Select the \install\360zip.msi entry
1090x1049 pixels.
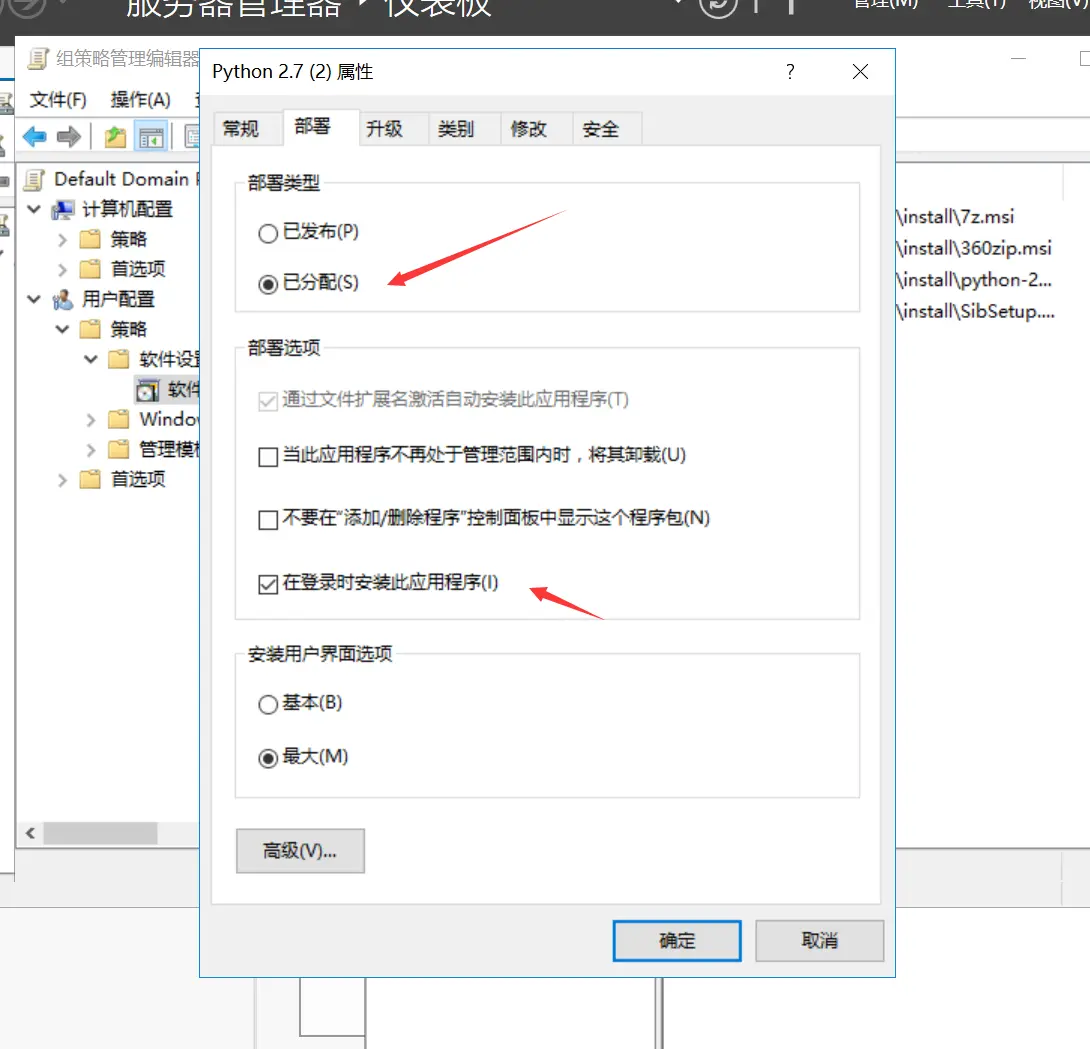(974, 248)
